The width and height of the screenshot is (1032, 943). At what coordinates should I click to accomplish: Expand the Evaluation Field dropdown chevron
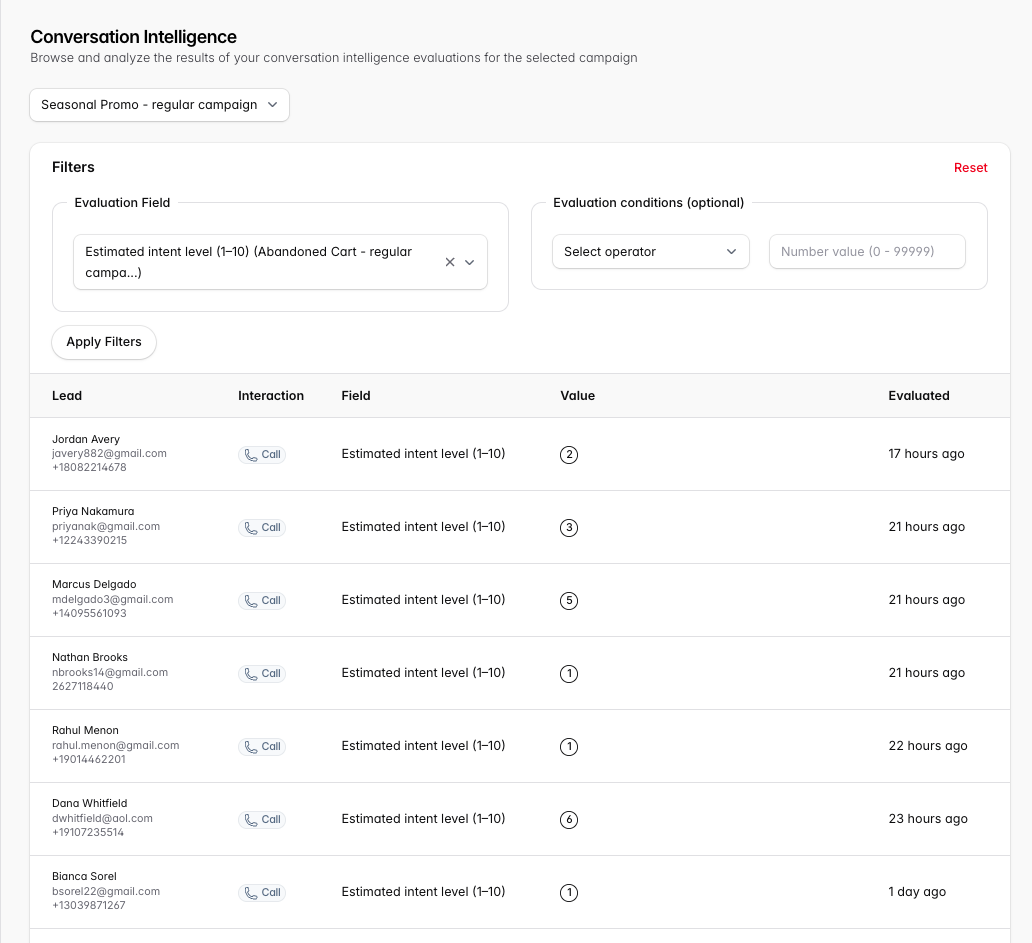click(x=469, y=262)
